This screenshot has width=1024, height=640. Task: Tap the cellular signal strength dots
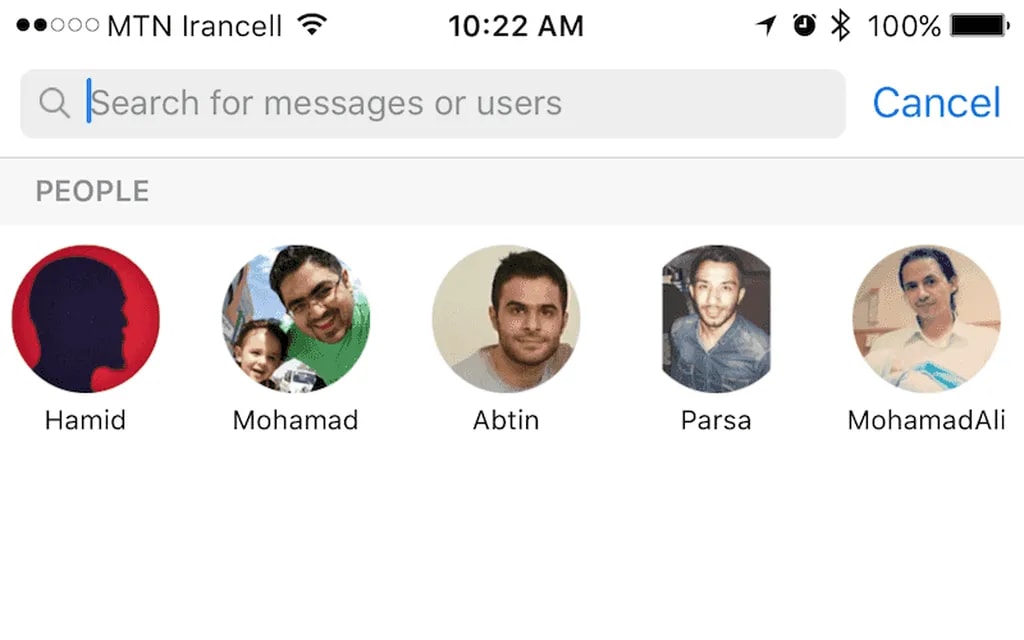58,26
